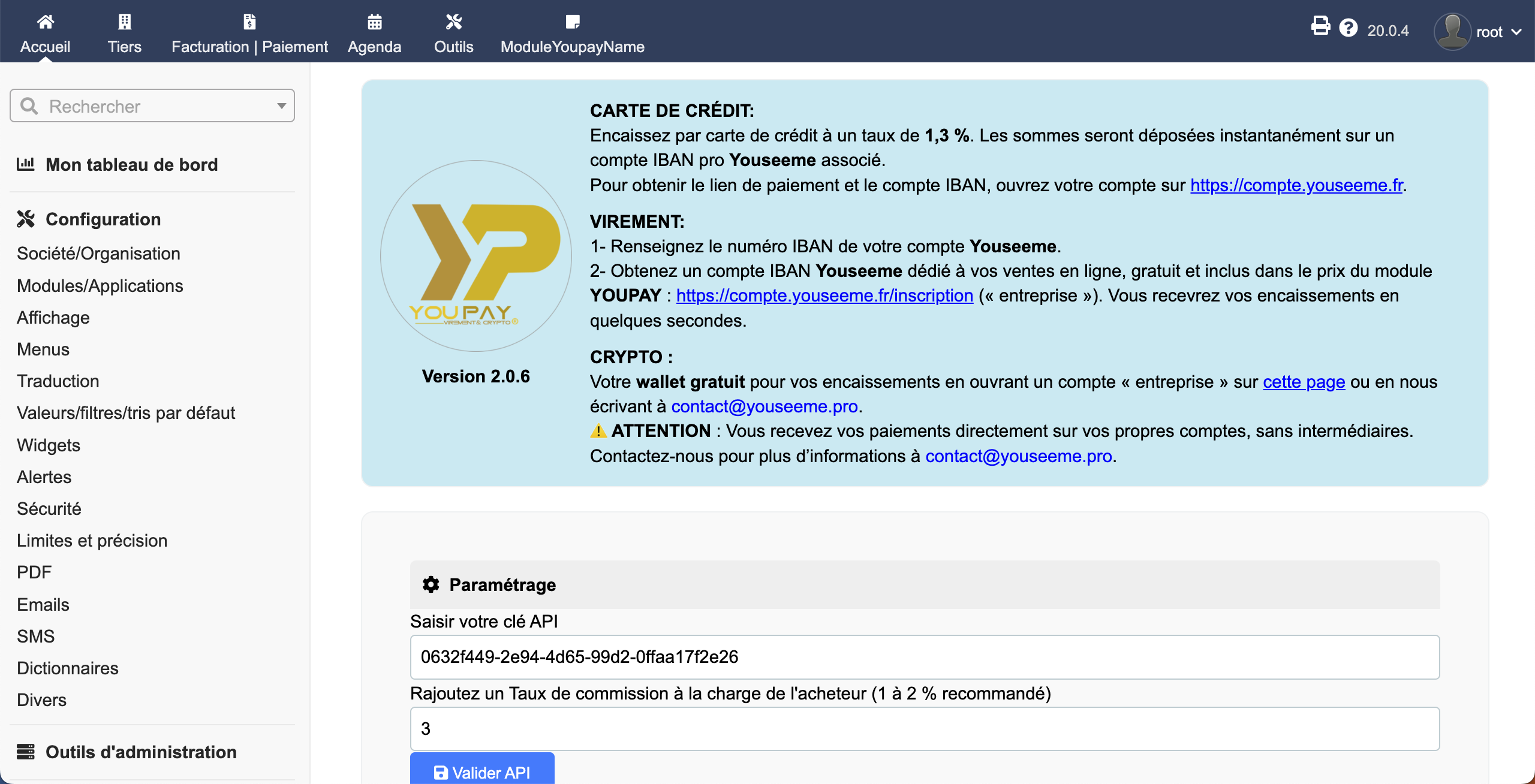The width and height of the screenshot is (1535, 784).
Task: Follow the compte.youseeme.fr/inscription link
Action: [824, 295]
